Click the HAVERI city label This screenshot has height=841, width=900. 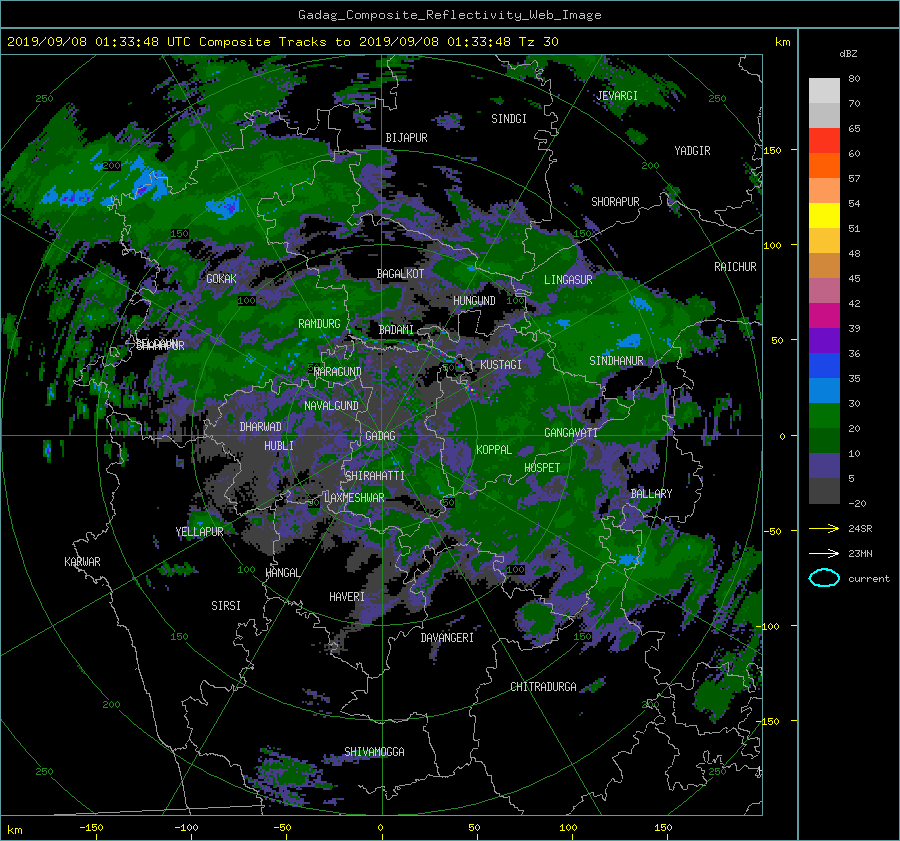347,598
